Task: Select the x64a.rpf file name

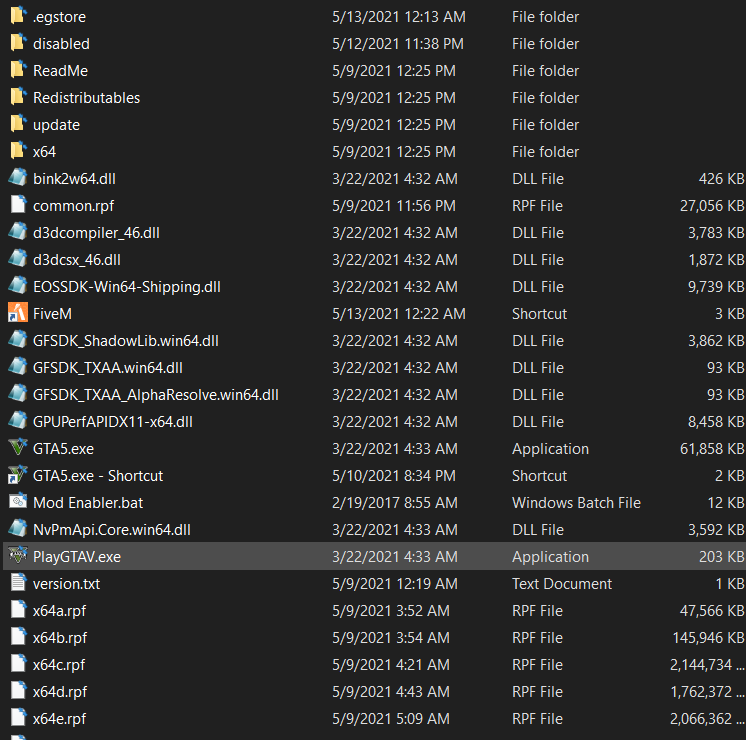Action: [x=60, y=610]
